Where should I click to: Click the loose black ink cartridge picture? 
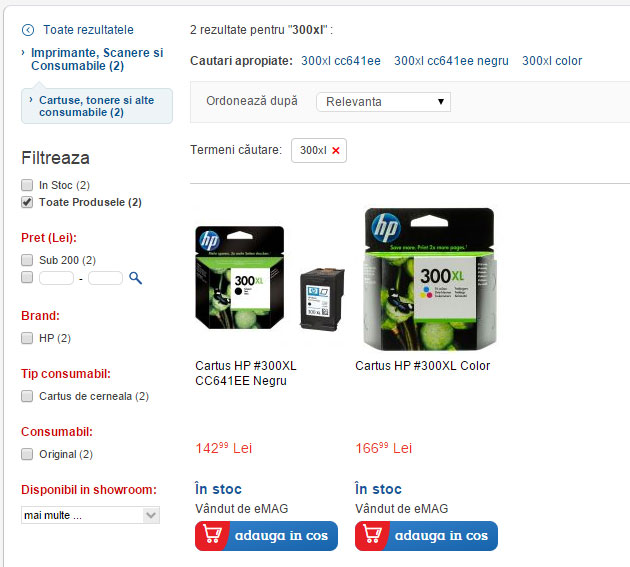[x=322, y=299]
